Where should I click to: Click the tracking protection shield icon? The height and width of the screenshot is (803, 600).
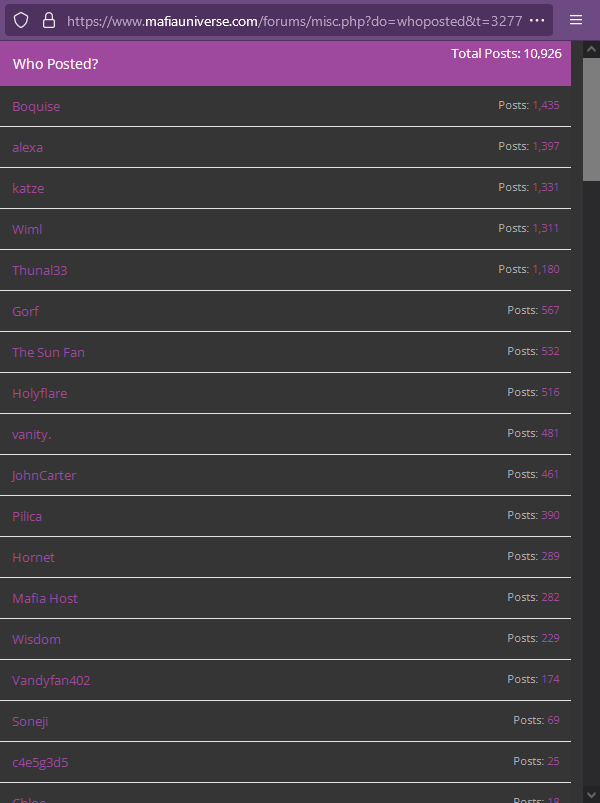coord(20,20)
